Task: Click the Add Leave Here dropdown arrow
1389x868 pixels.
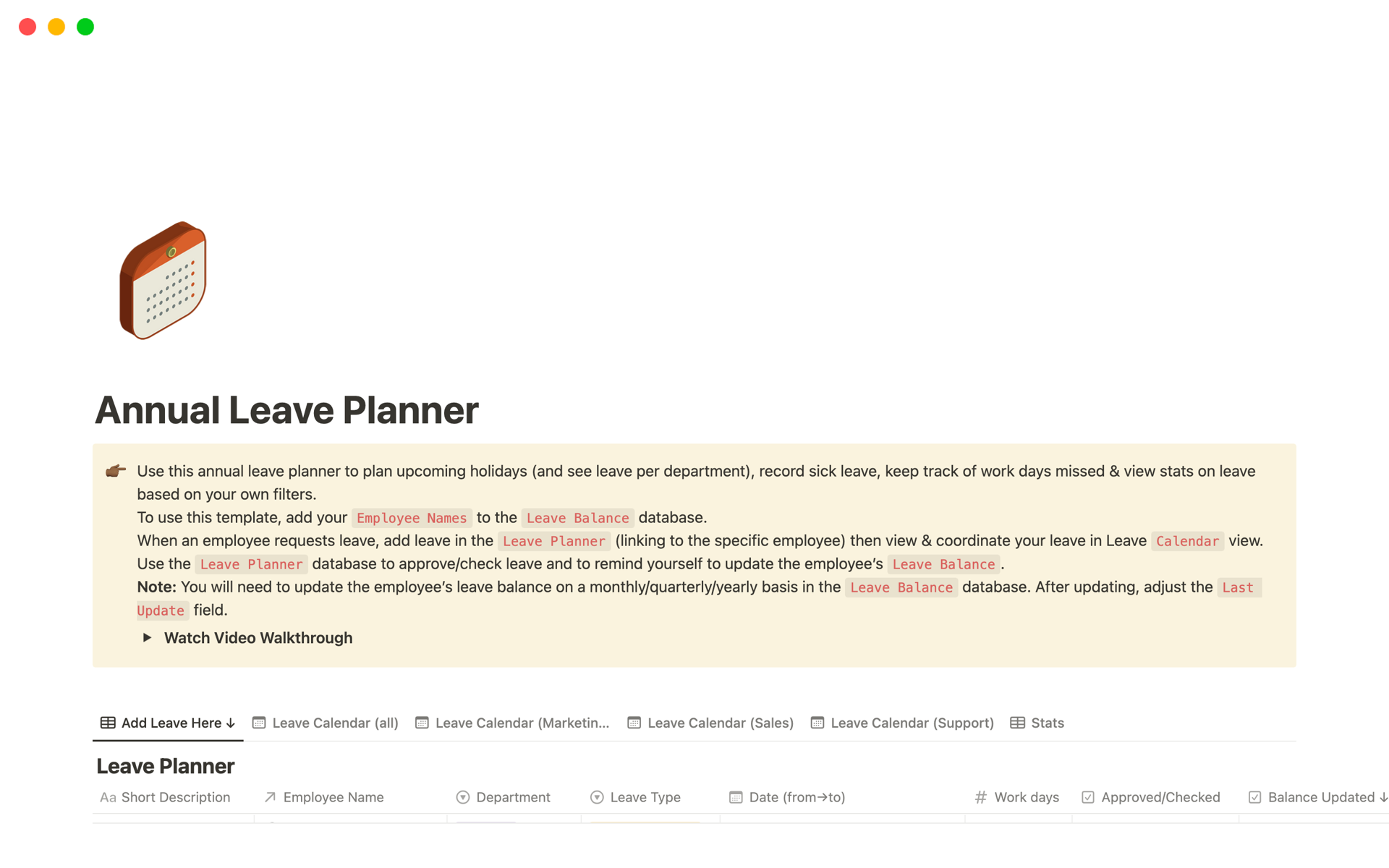Action: click(231, 722)
